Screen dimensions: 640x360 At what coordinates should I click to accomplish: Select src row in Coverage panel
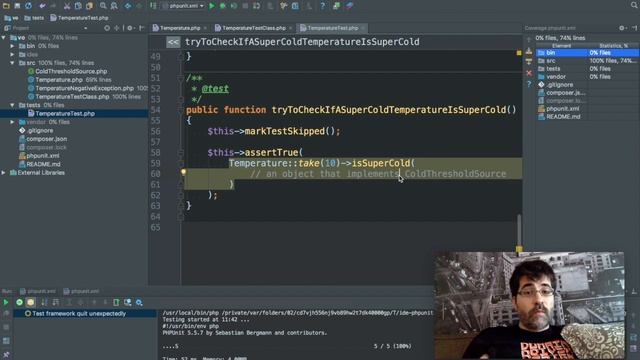tap(587, 61)
